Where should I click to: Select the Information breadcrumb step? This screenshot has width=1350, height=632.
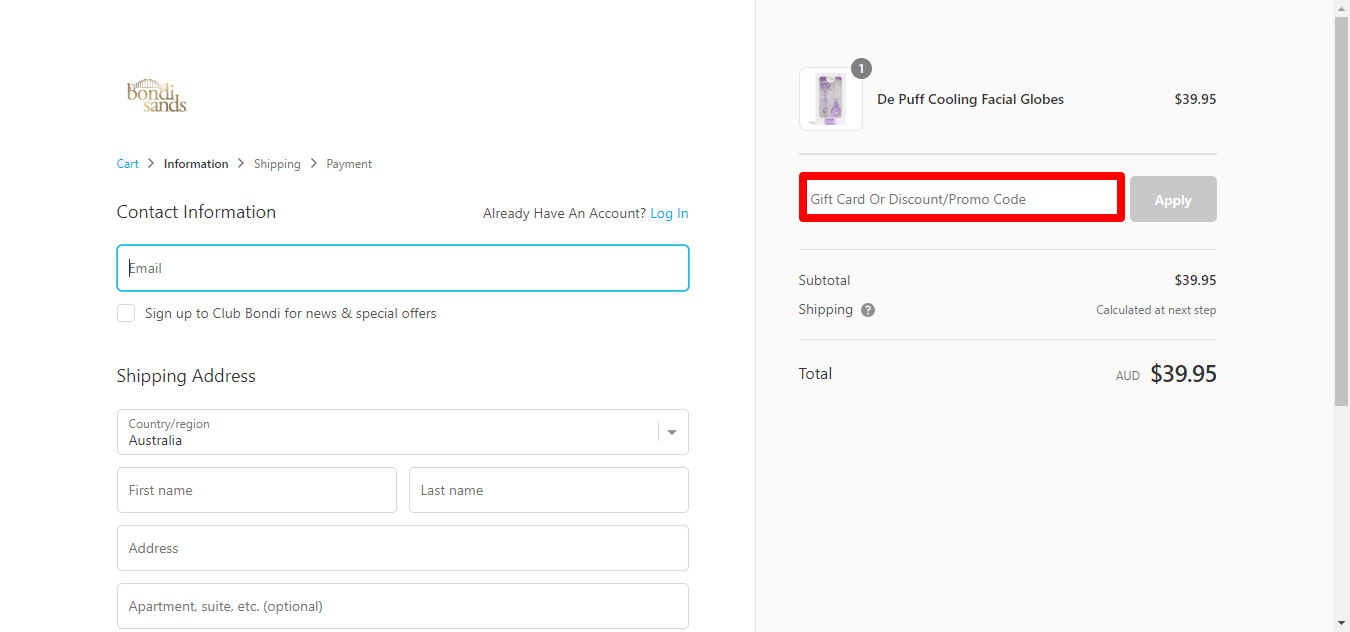point(196,164)
